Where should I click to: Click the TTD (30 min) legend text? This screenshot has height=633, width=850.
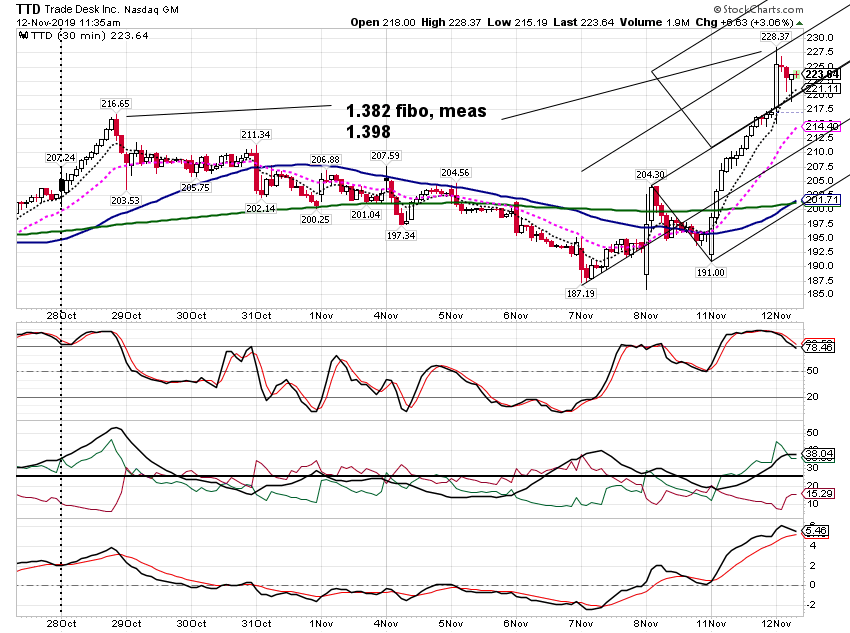coord(89,36)
